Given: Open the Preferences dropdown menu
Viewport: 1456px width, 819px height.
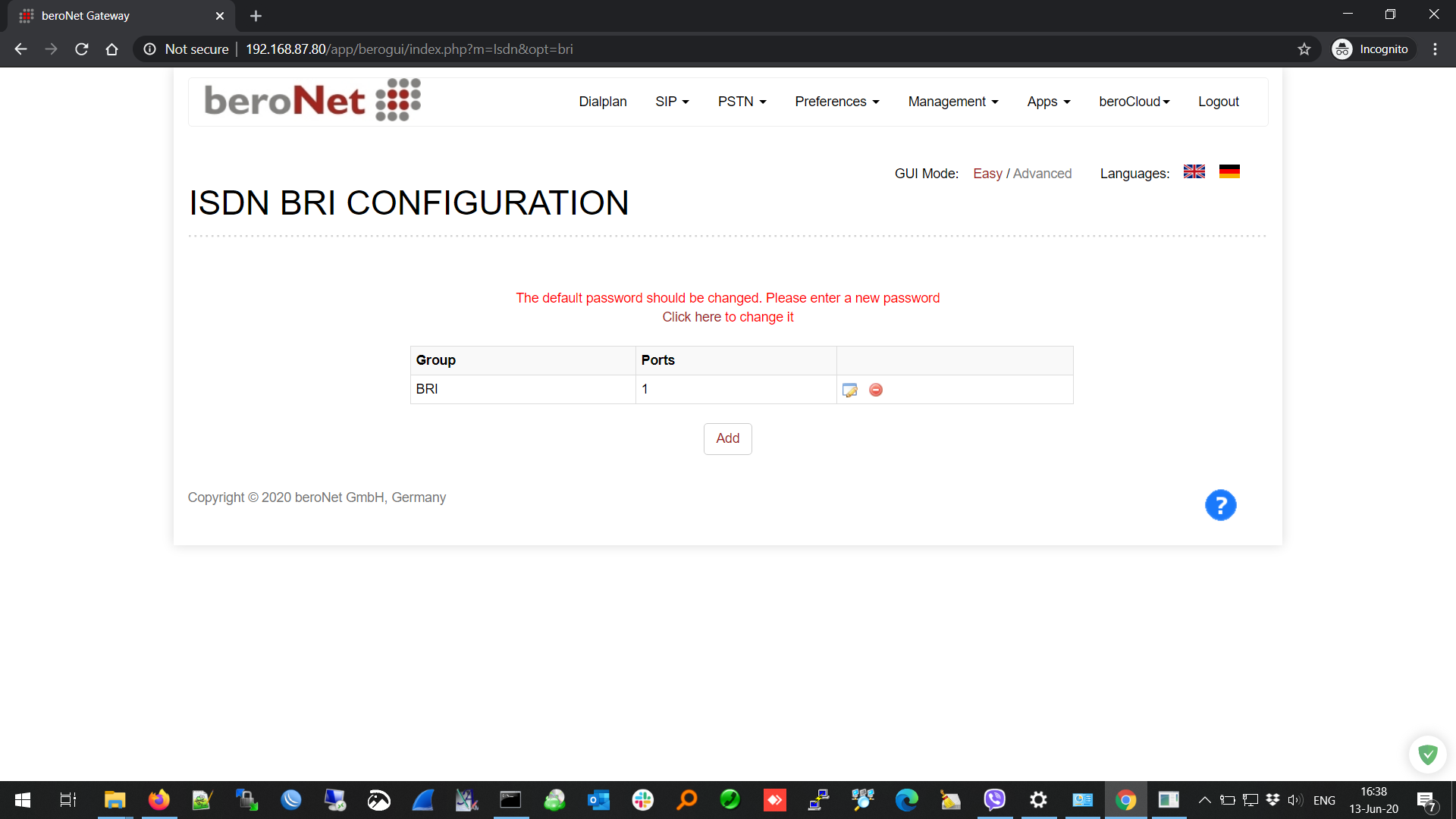Looking at the screenshot, I should point(836,102).
